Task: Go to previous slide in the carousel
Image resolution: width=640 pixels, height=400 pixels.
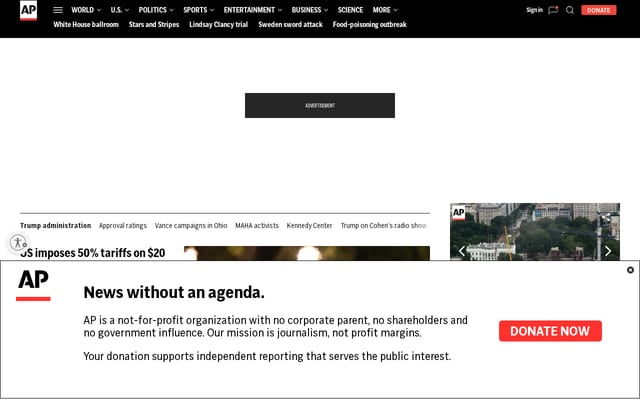Action: pos(462,251)
